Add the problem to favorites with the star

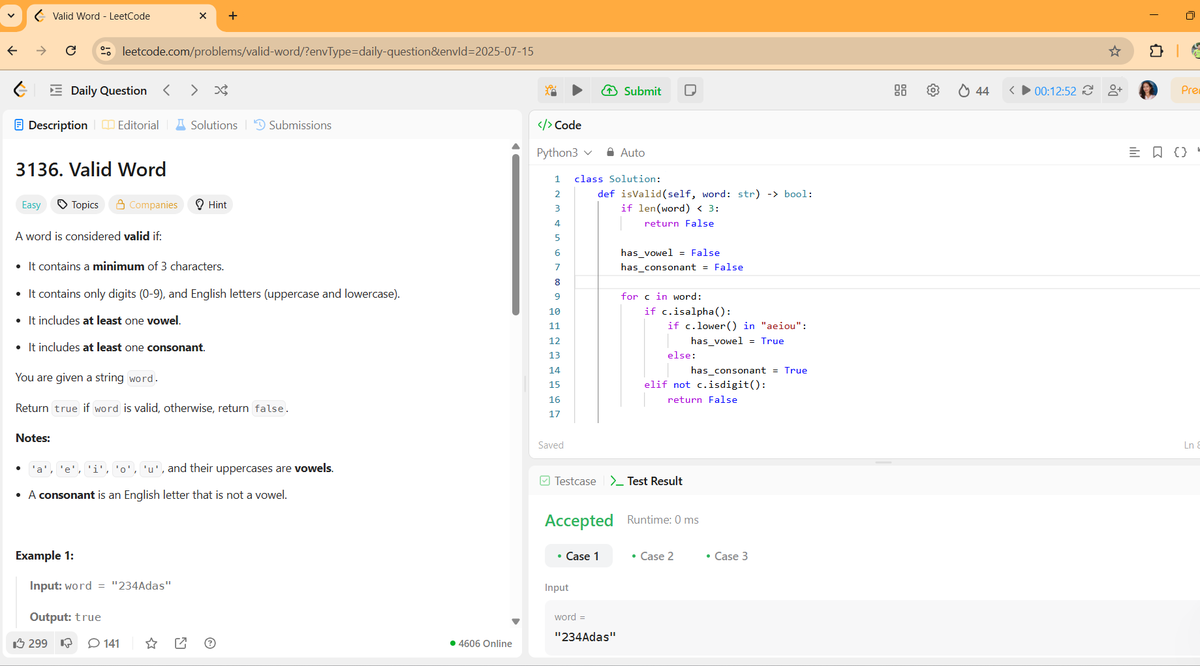click(x=151, y=643)
